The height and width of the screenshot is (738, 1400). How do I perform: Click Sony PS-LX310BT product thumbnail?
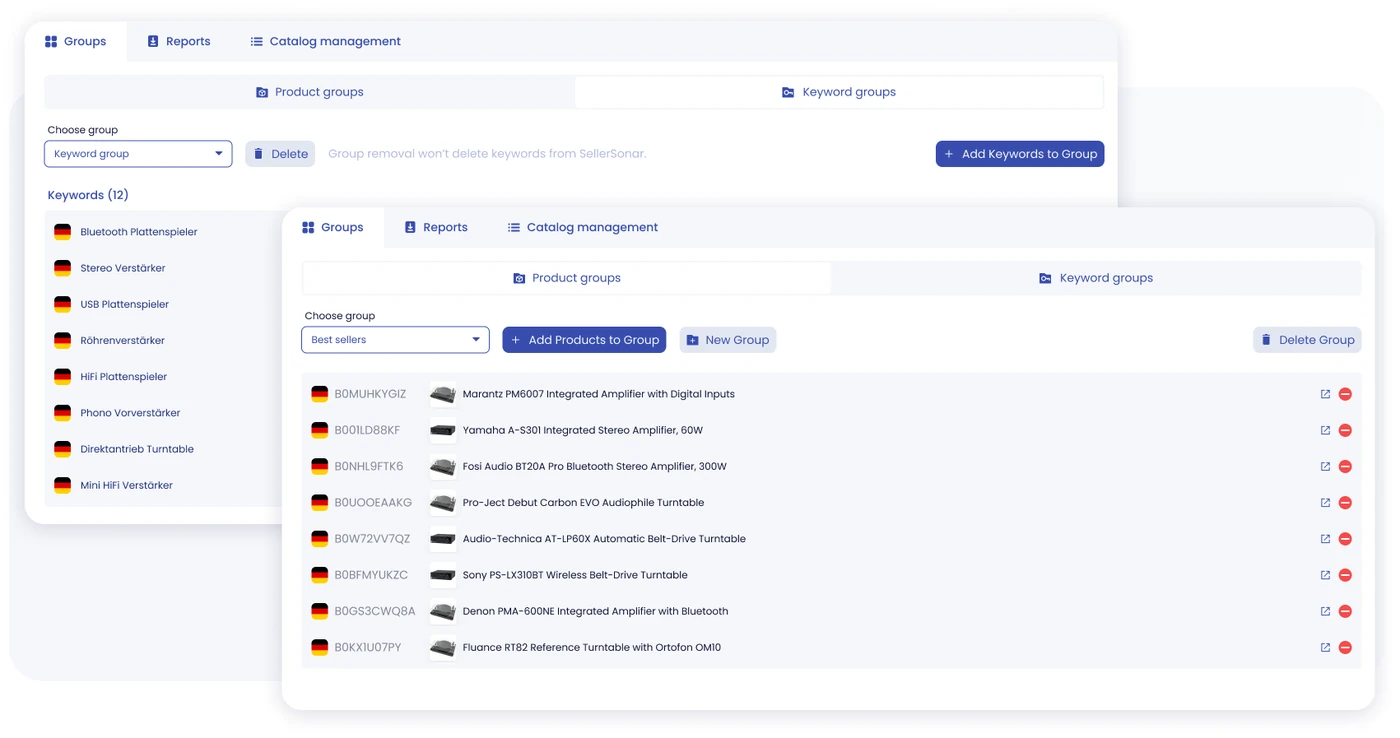coord(442,575)
